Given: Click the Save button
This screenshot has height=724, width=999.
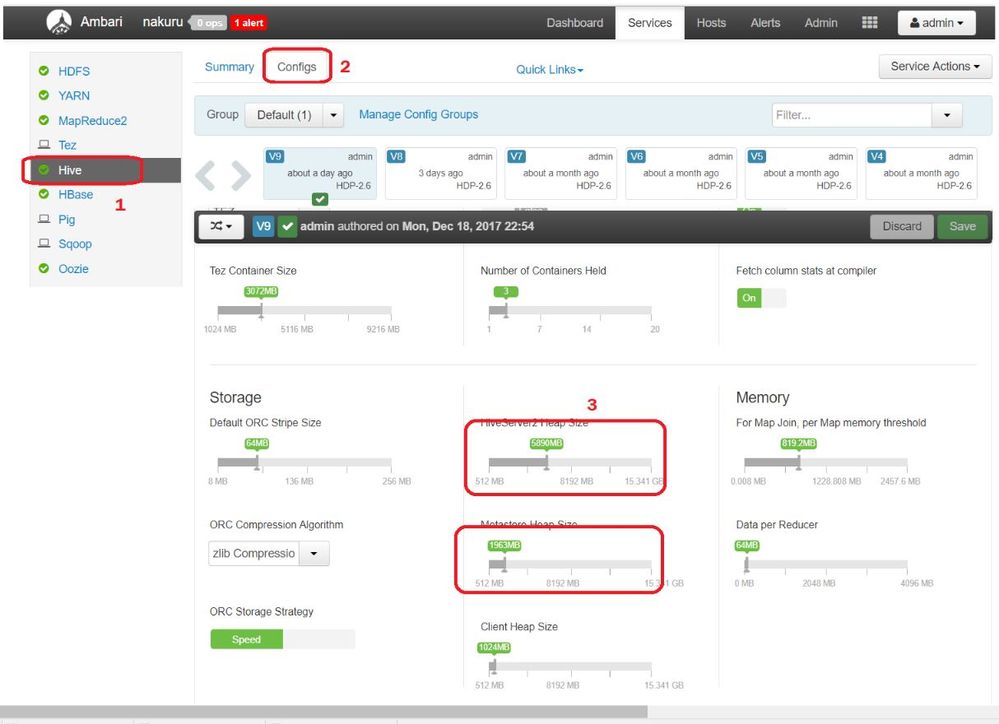Looking at the screenshot, I should [962, 226].
